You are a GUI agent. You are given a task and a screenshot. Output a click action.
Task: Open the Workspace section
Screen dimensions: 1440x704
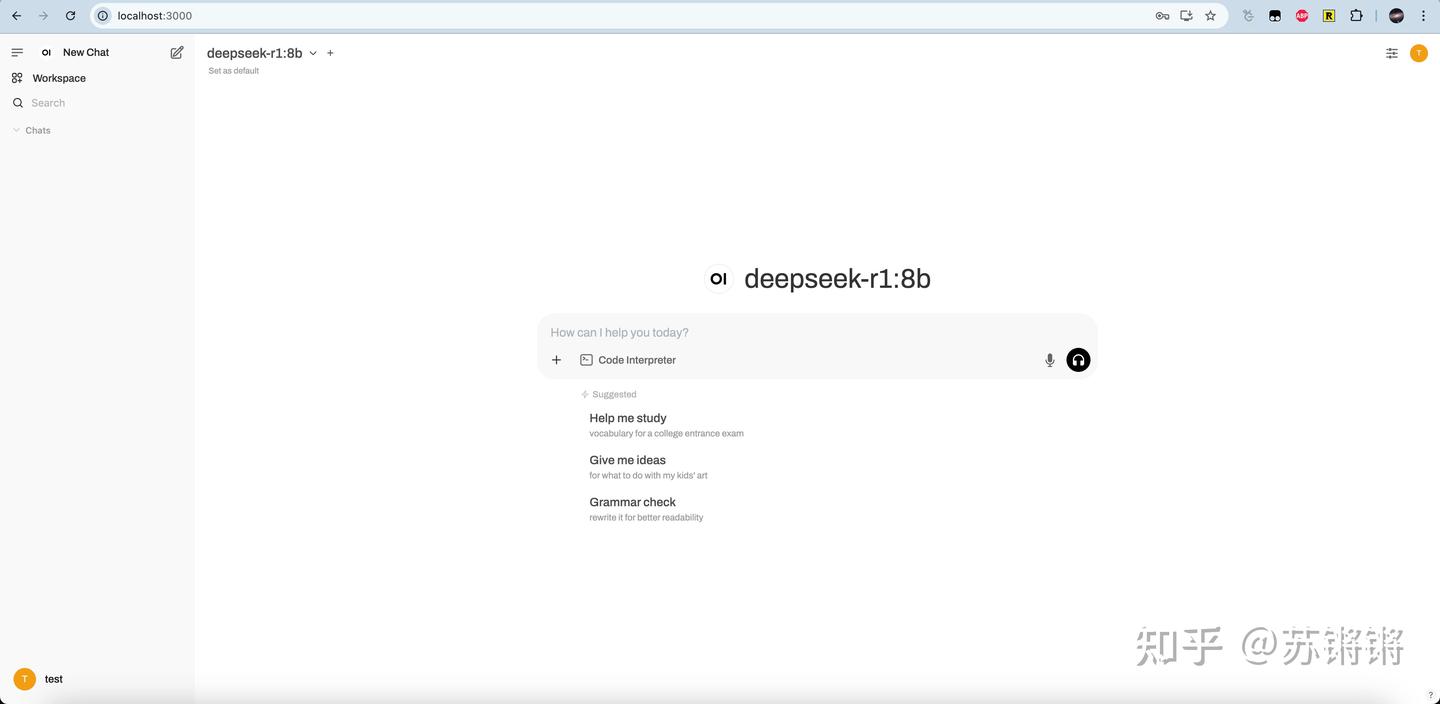59,78
